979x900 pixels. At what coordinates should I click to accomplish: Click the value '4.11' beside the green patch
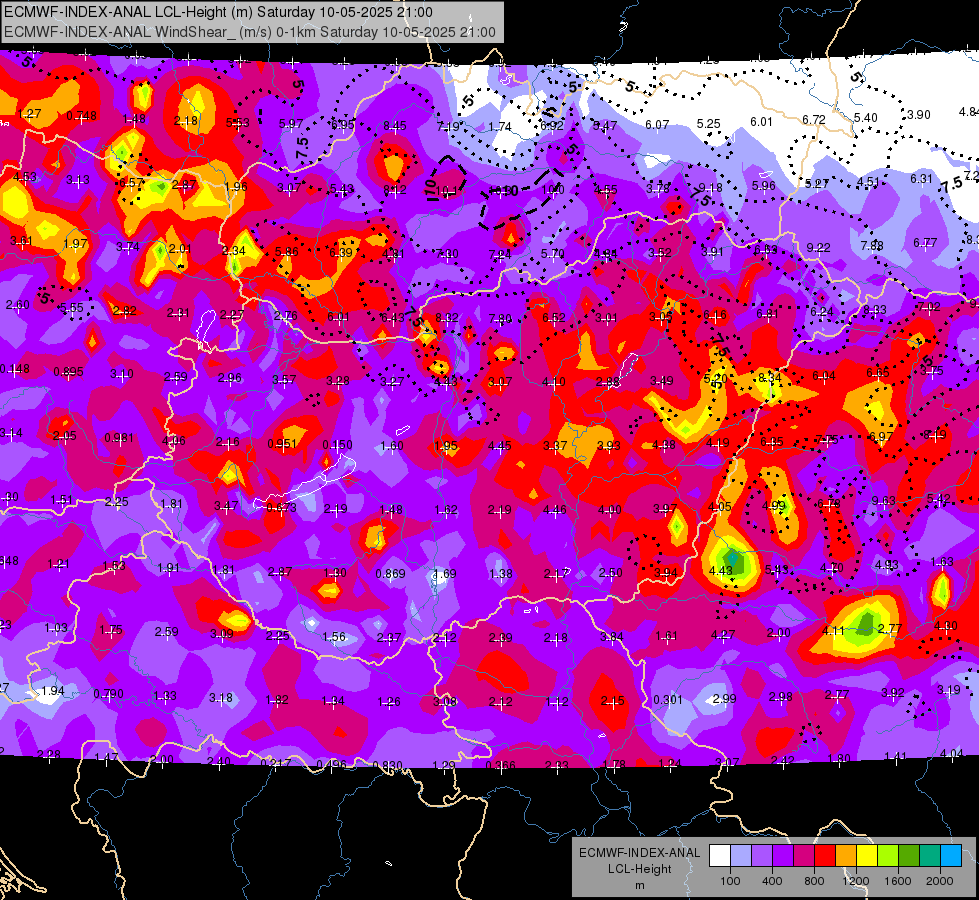coord(834,631)
